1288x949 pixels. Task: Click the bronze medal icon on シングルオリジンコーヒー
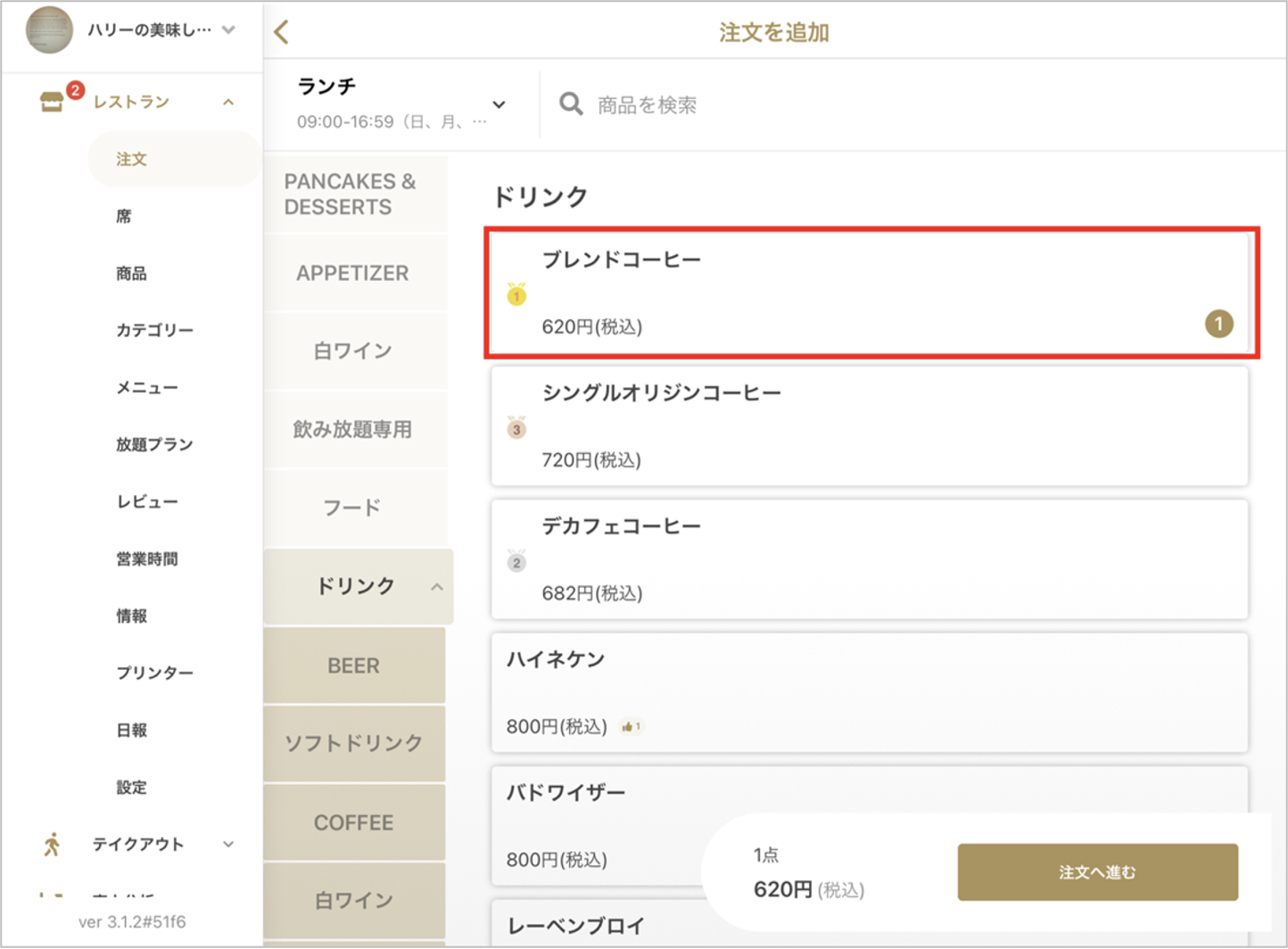click(516, 427)
